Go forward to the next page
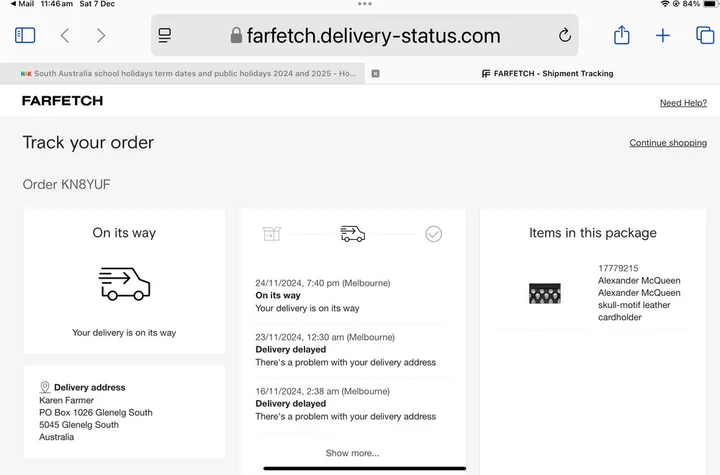The height and width of the screenshot is (475, 720). 101,35
